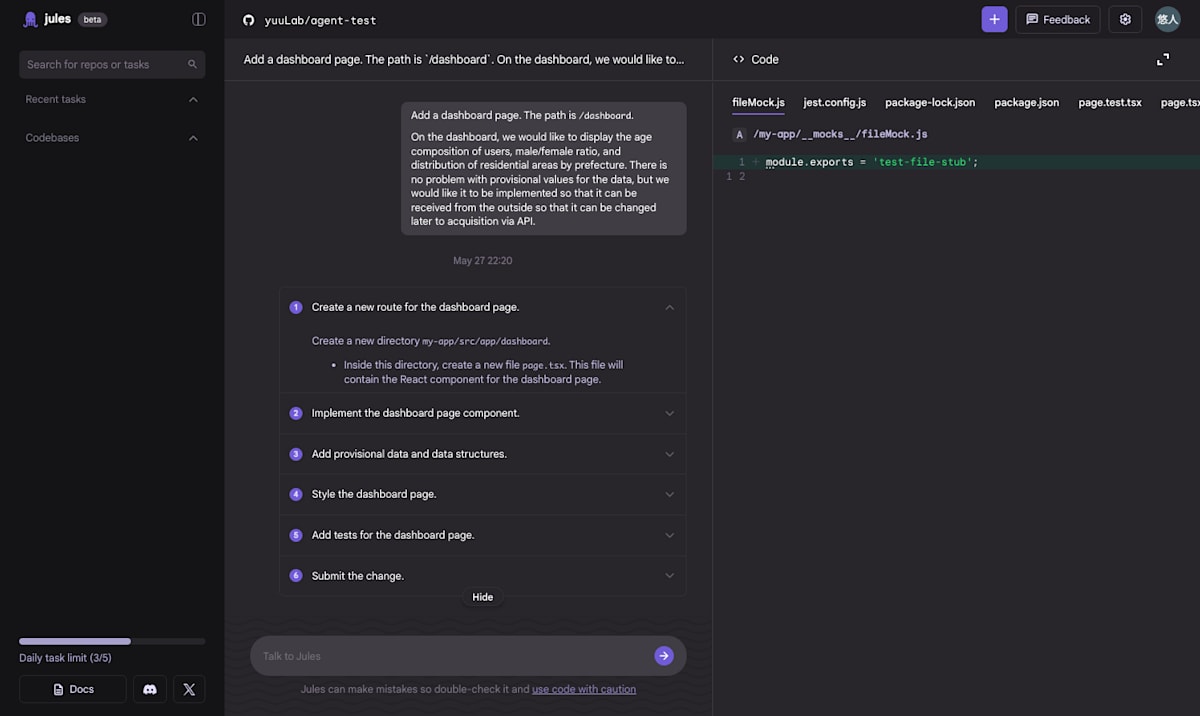Click the May 27 22:20 timestamp
Screen dimensions: 1200x716
tap(483, 260)
